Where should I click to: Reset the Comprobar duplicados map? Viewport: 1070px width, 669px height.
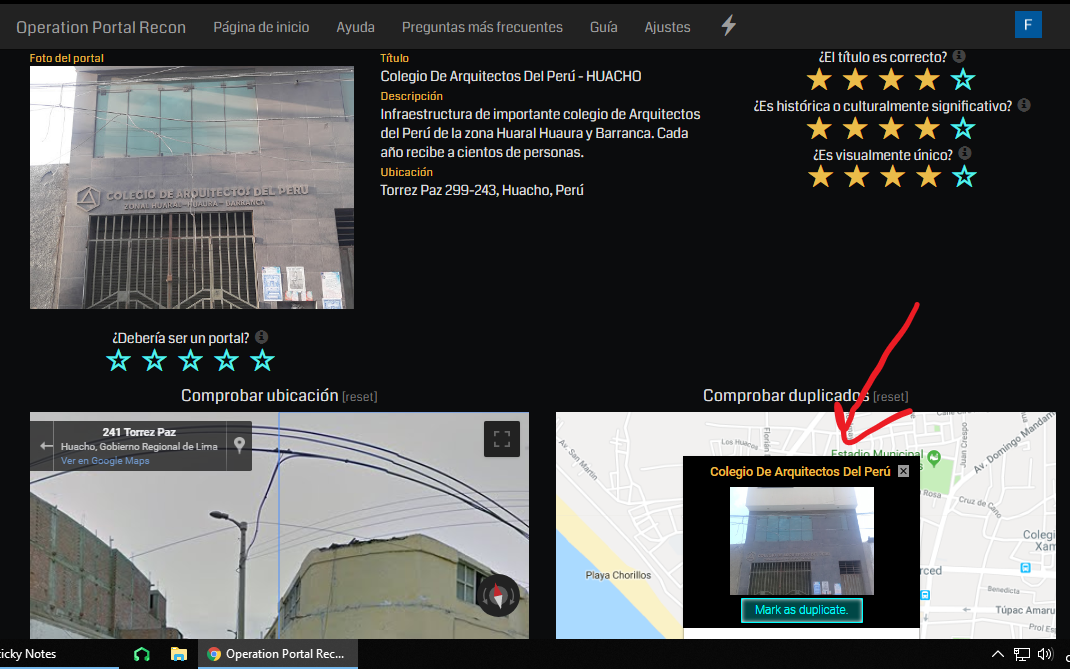click(891, 397)
